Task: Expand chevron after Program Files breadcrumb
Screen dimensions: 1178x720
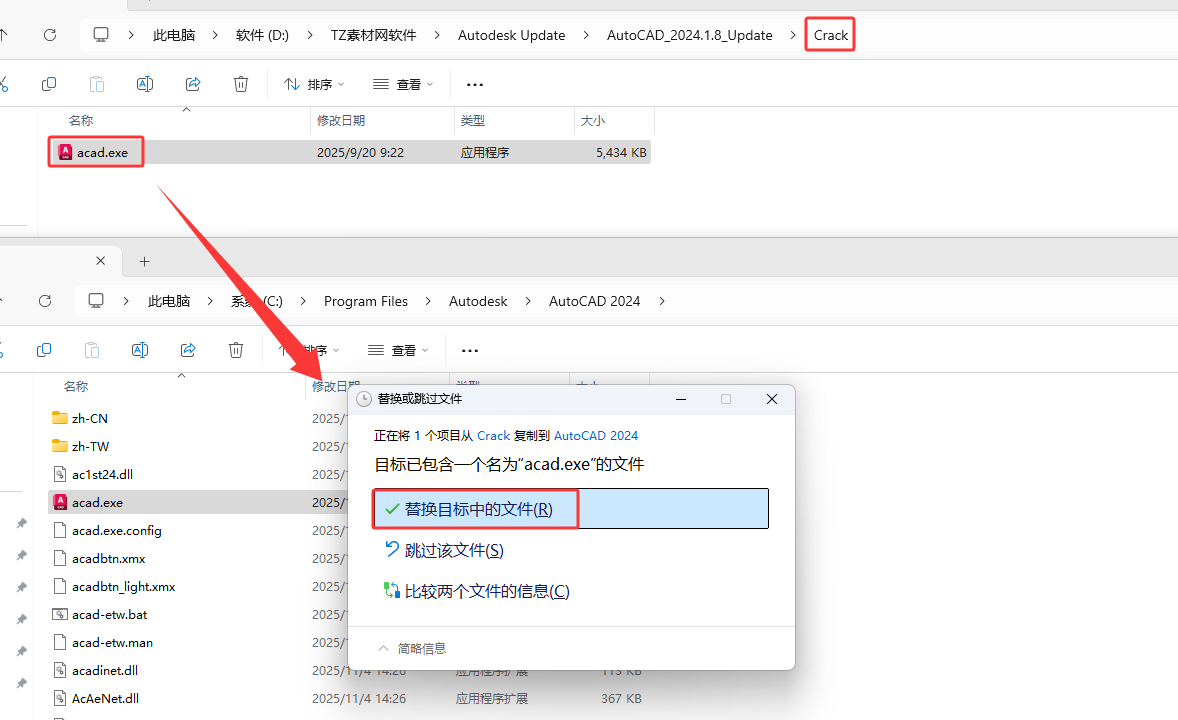Action: tap(428, 301)
